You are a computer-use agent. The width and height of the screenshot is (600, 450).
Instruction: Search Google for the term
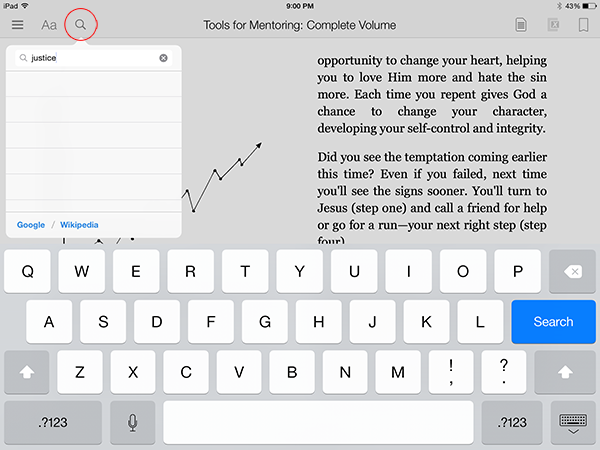pos(31,225)
